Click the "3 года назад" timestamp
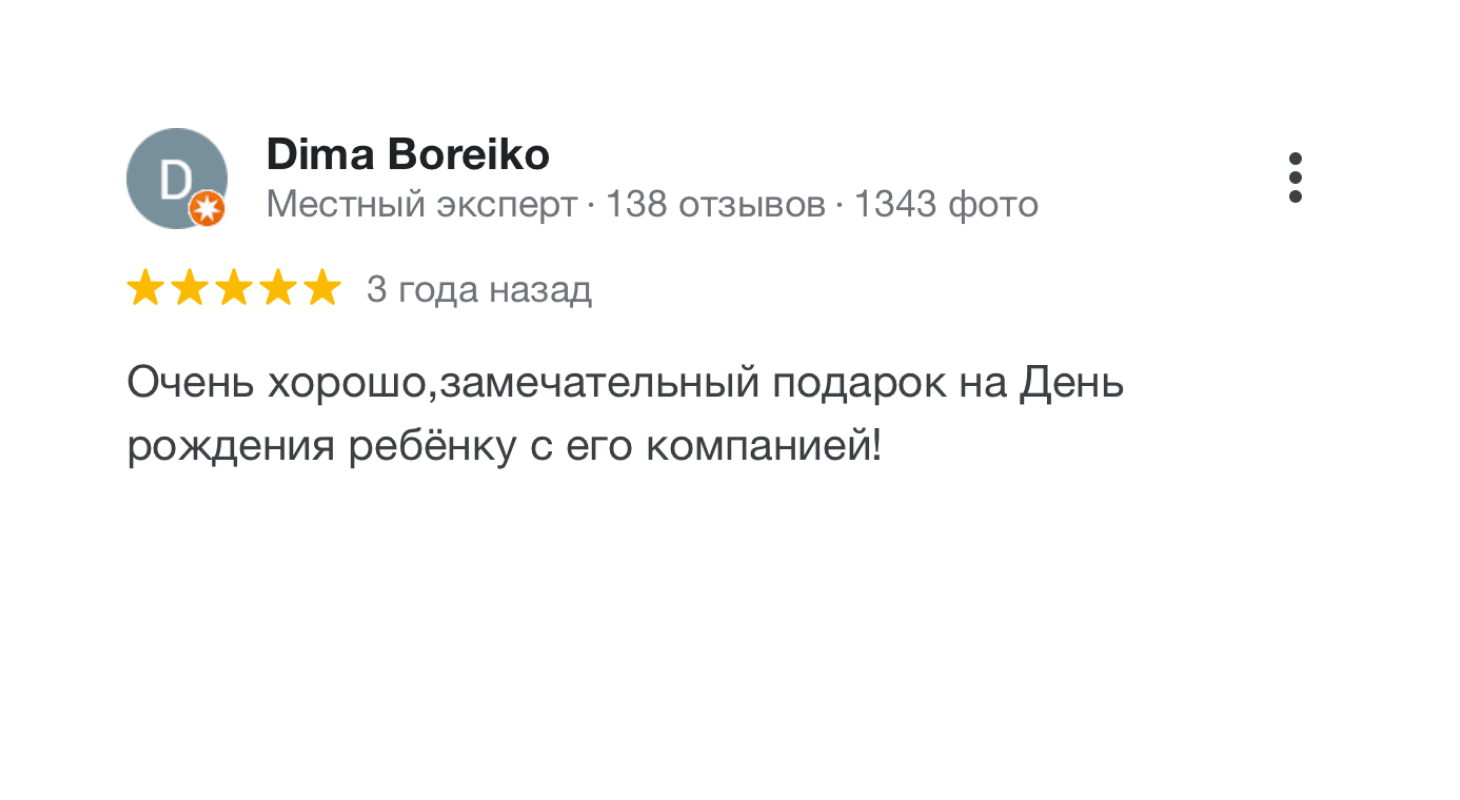 point(479,290)
